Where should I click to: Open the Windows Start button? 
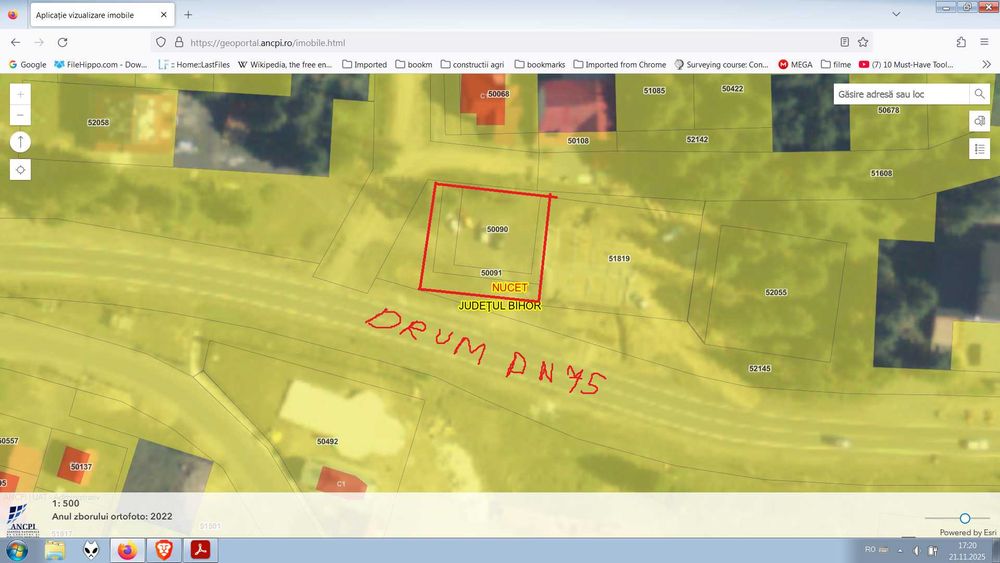click(17, 550)
